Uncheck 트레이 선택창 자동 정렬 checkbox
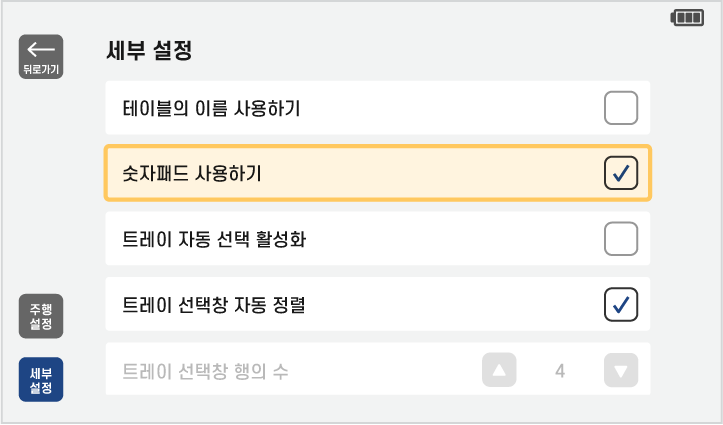The width and height of the screenshot is (723, 425). pos(621,304)
